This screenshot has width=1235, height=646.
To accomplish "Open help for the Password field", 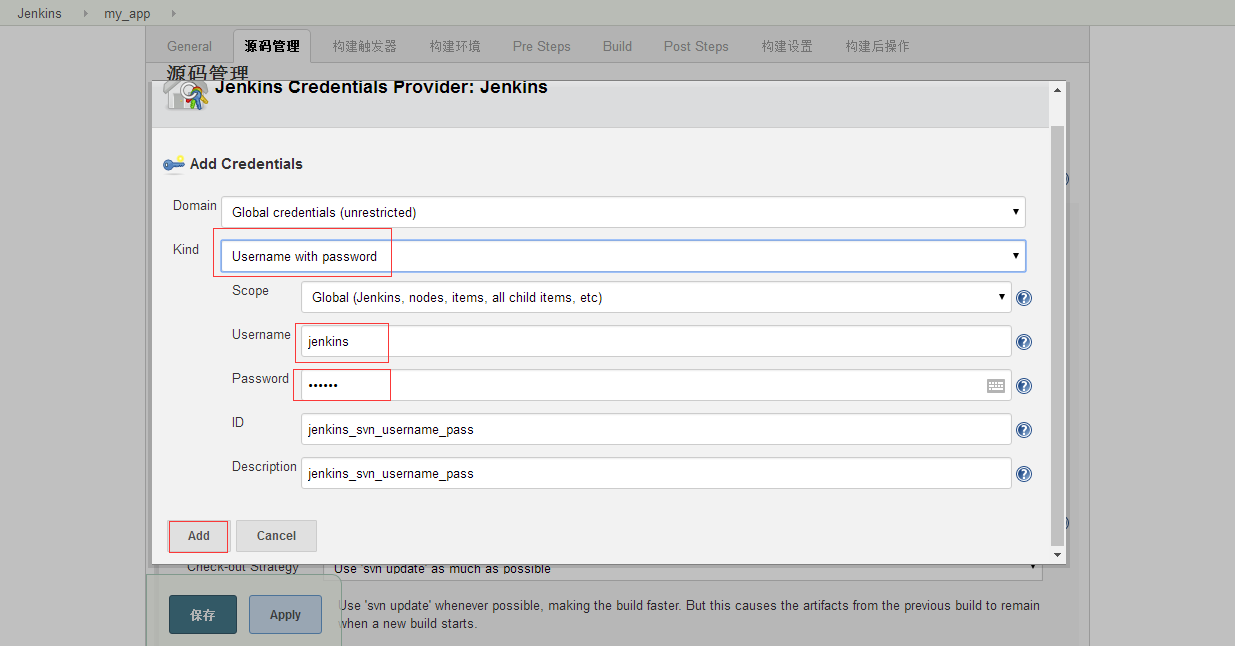I will 1024,386.
